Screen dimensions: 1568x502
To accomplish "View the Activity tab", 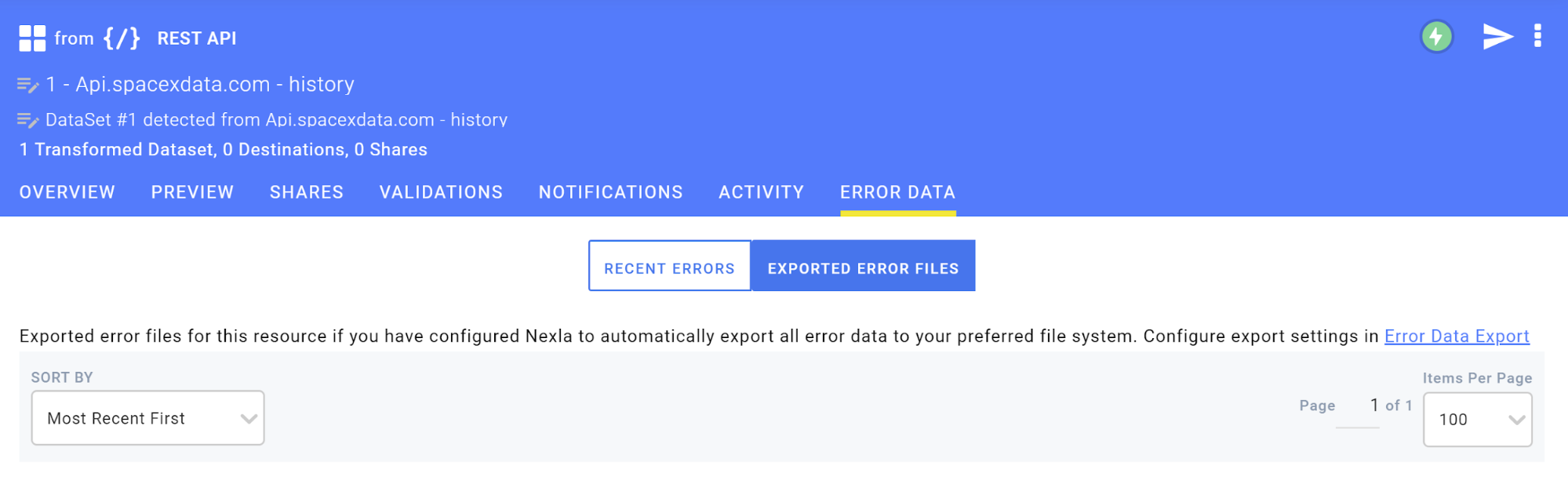I will [761, 192].
